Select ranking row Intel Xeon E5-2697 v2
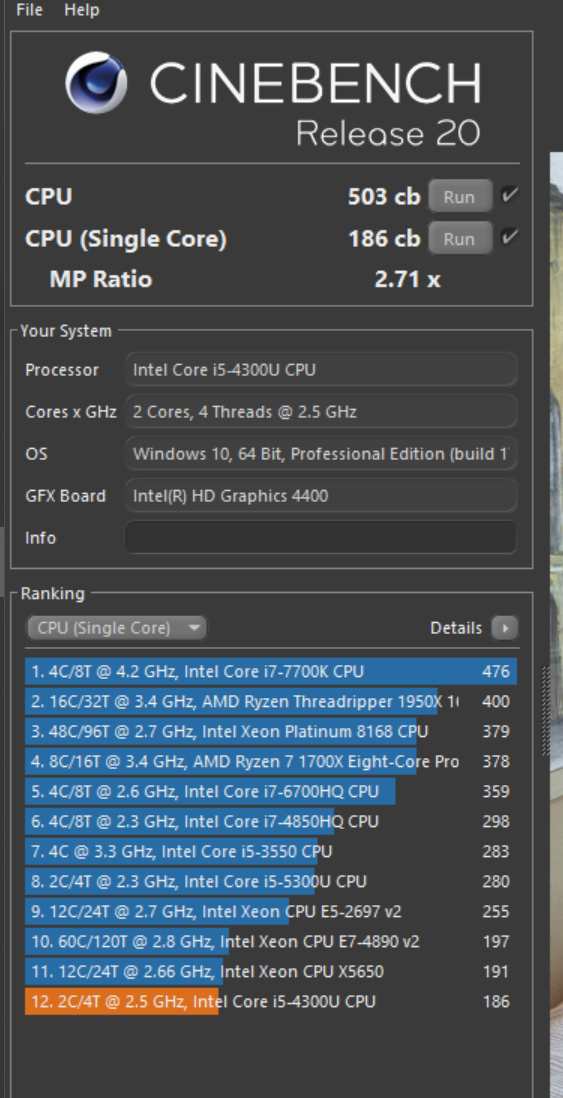 [271, 912]
